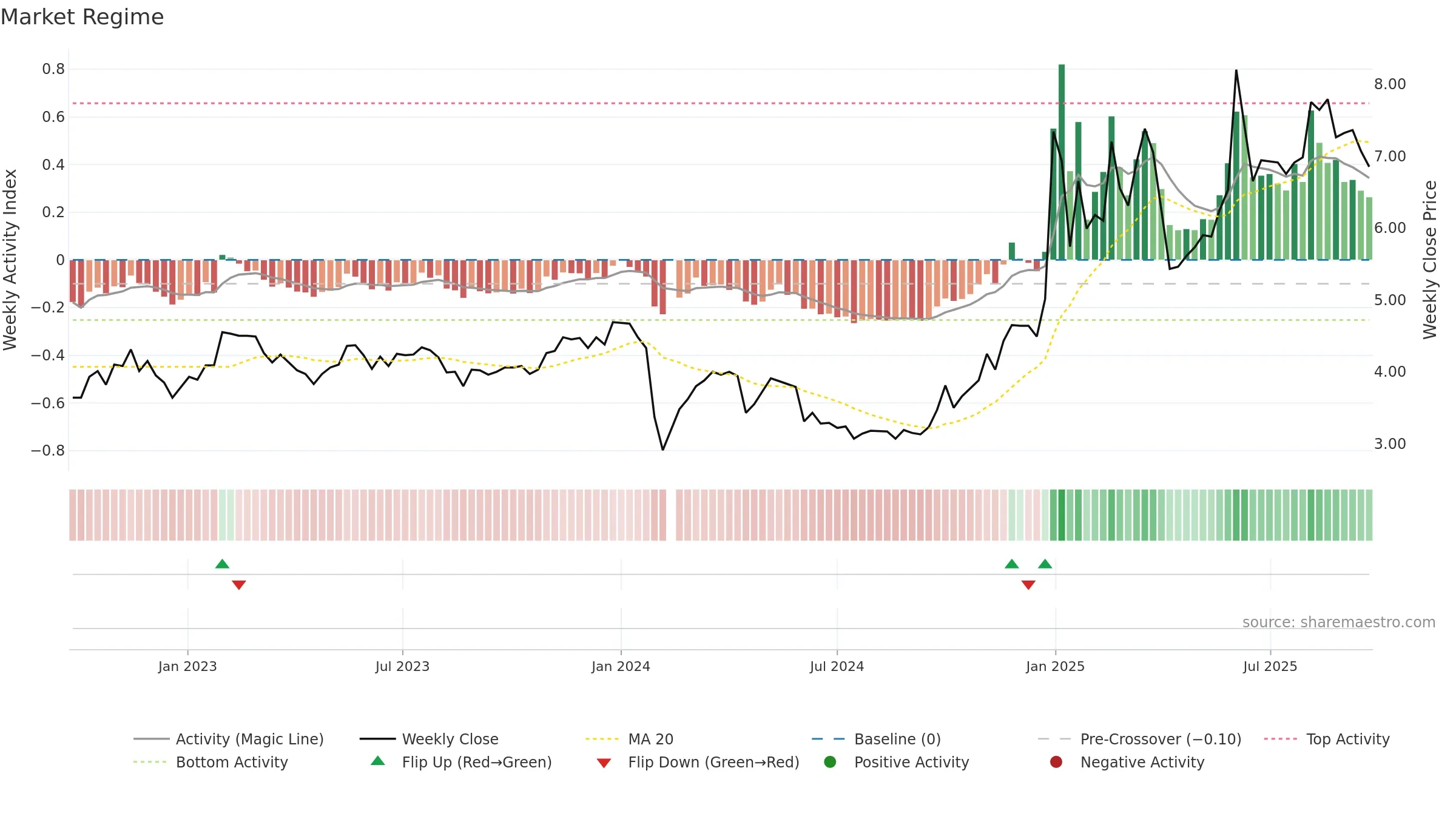This screenshot has height=819, width=1456.
Task: Click the red Flip Down triangle icon in legend
Action: click(604, 763)
